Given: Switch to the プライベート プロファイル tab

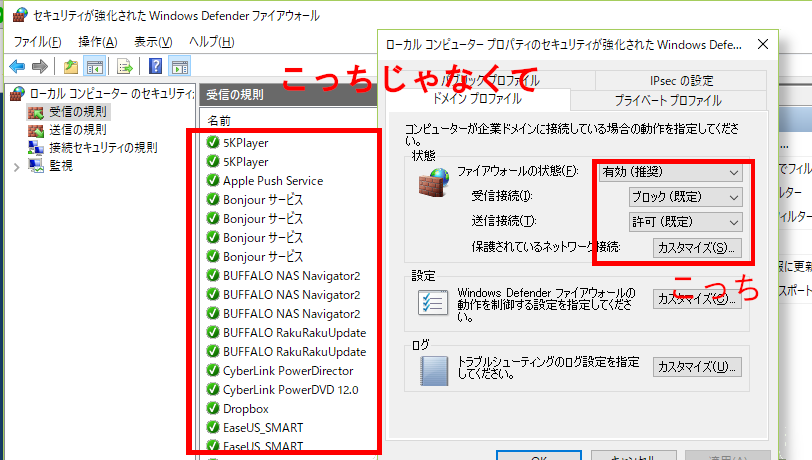Looking at the screenshot, I should pyautogui.click(x=668, y=100).
